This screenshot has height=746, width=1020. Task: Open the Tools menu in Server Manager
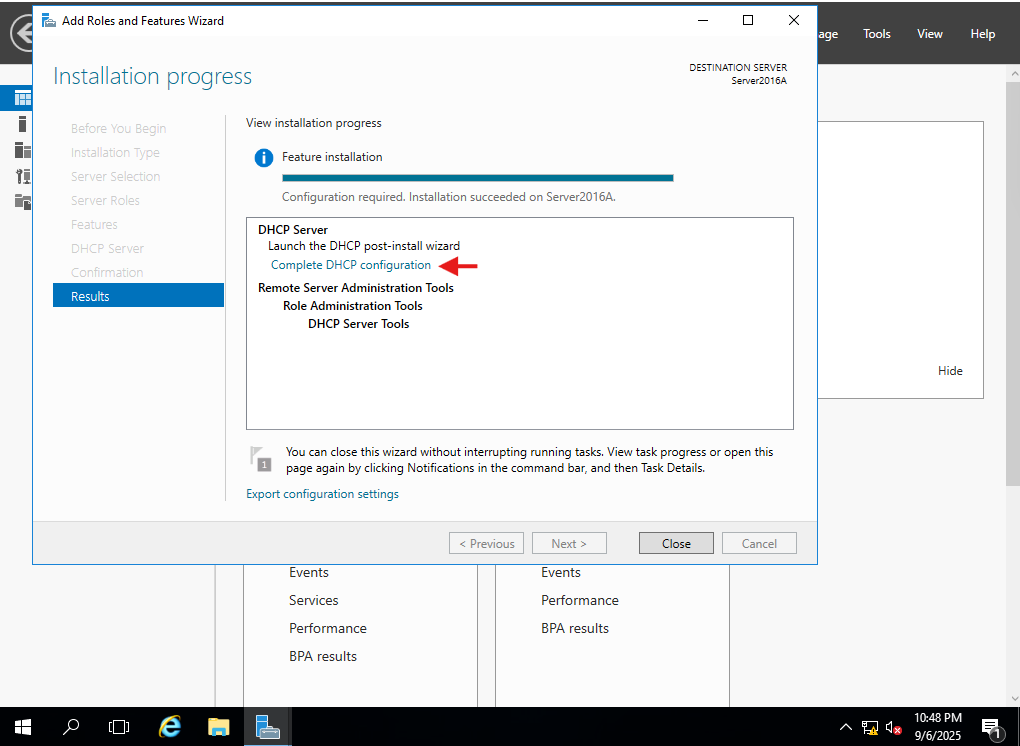[876, 34]
